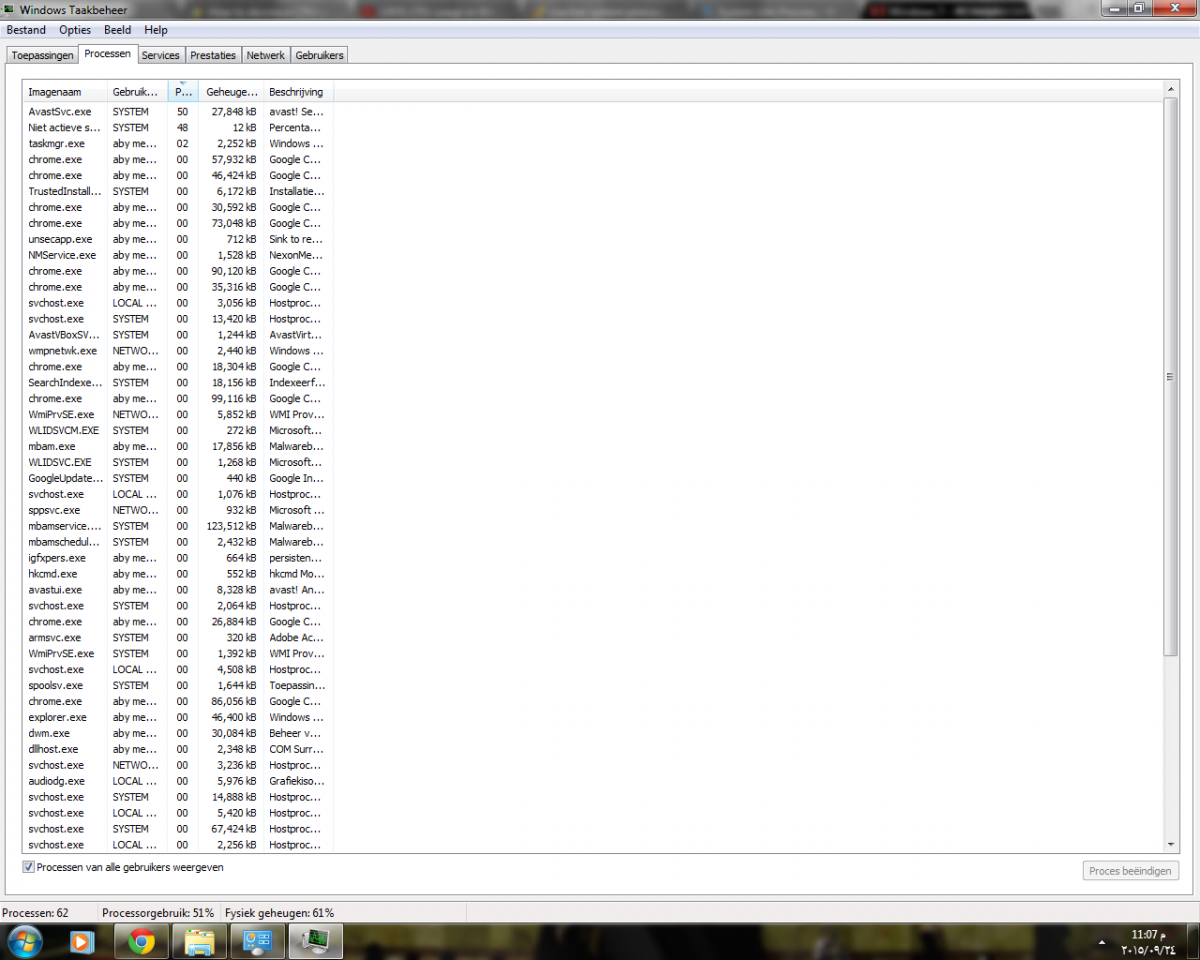
Task: Open the system tray clock showing 11:07
Action: pyautogui.click(x=1150, y=941)
